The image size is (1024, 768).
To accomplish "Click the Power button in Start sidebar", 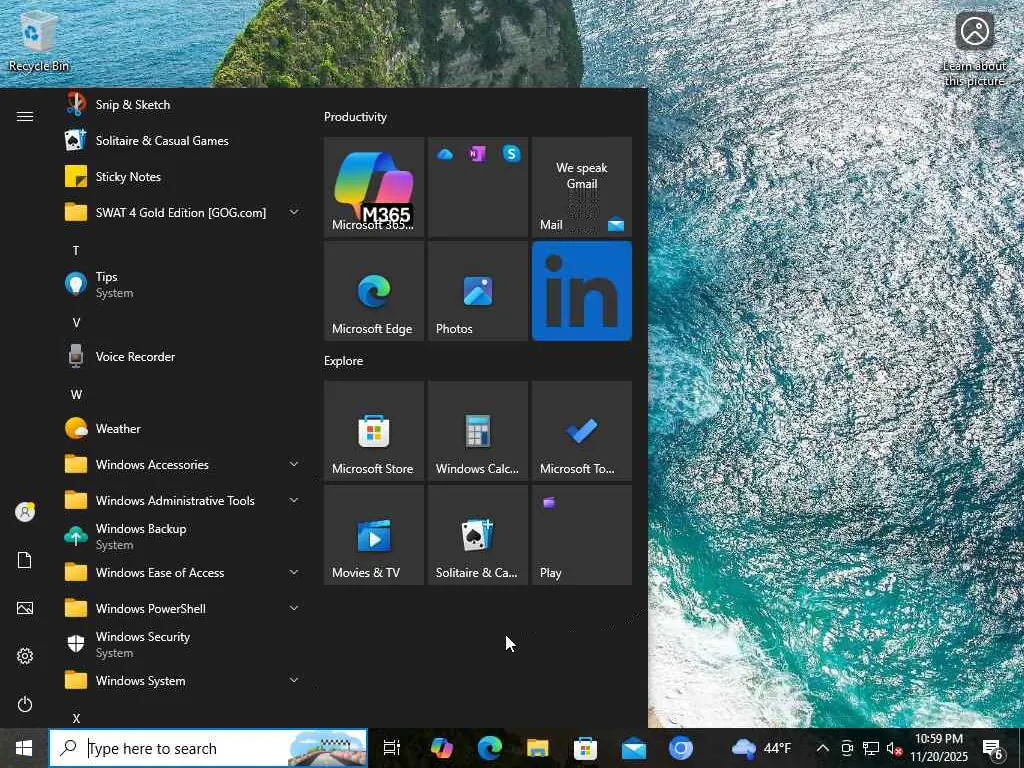I will coord(25,704).
